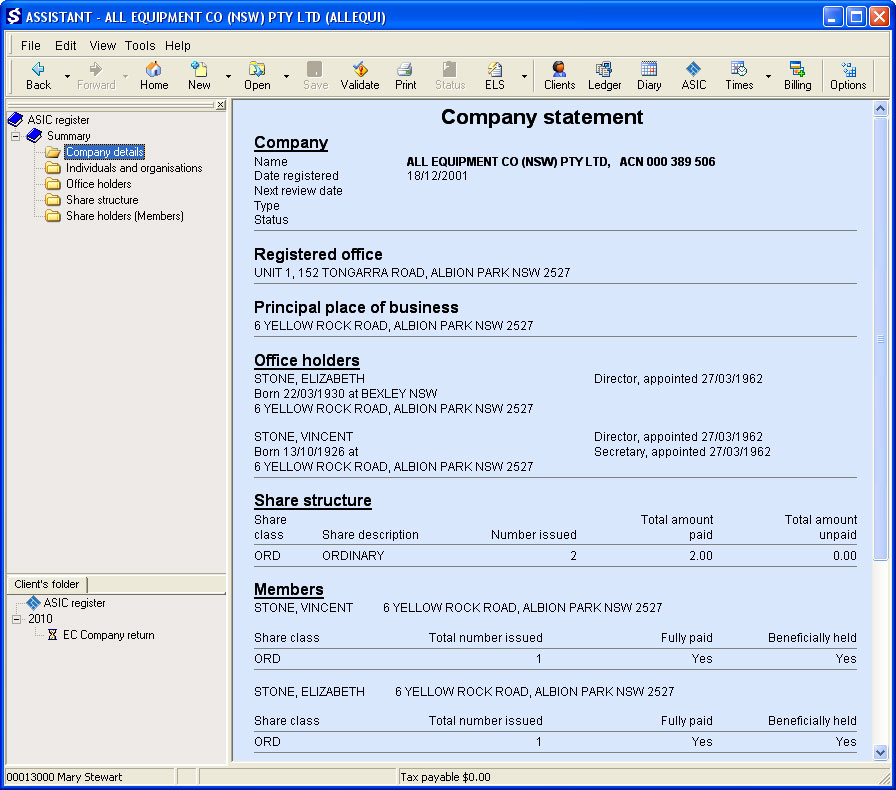896x790 pixels.
Task: Click the ASIC toolbar icon
Action: 694,76
